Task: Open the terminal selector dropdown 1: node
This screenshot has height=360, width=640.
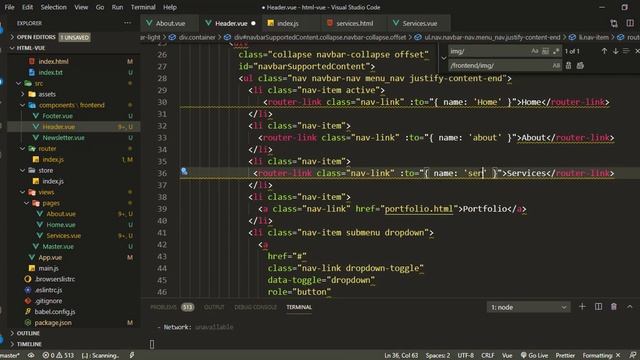Action: pos(528,307)
